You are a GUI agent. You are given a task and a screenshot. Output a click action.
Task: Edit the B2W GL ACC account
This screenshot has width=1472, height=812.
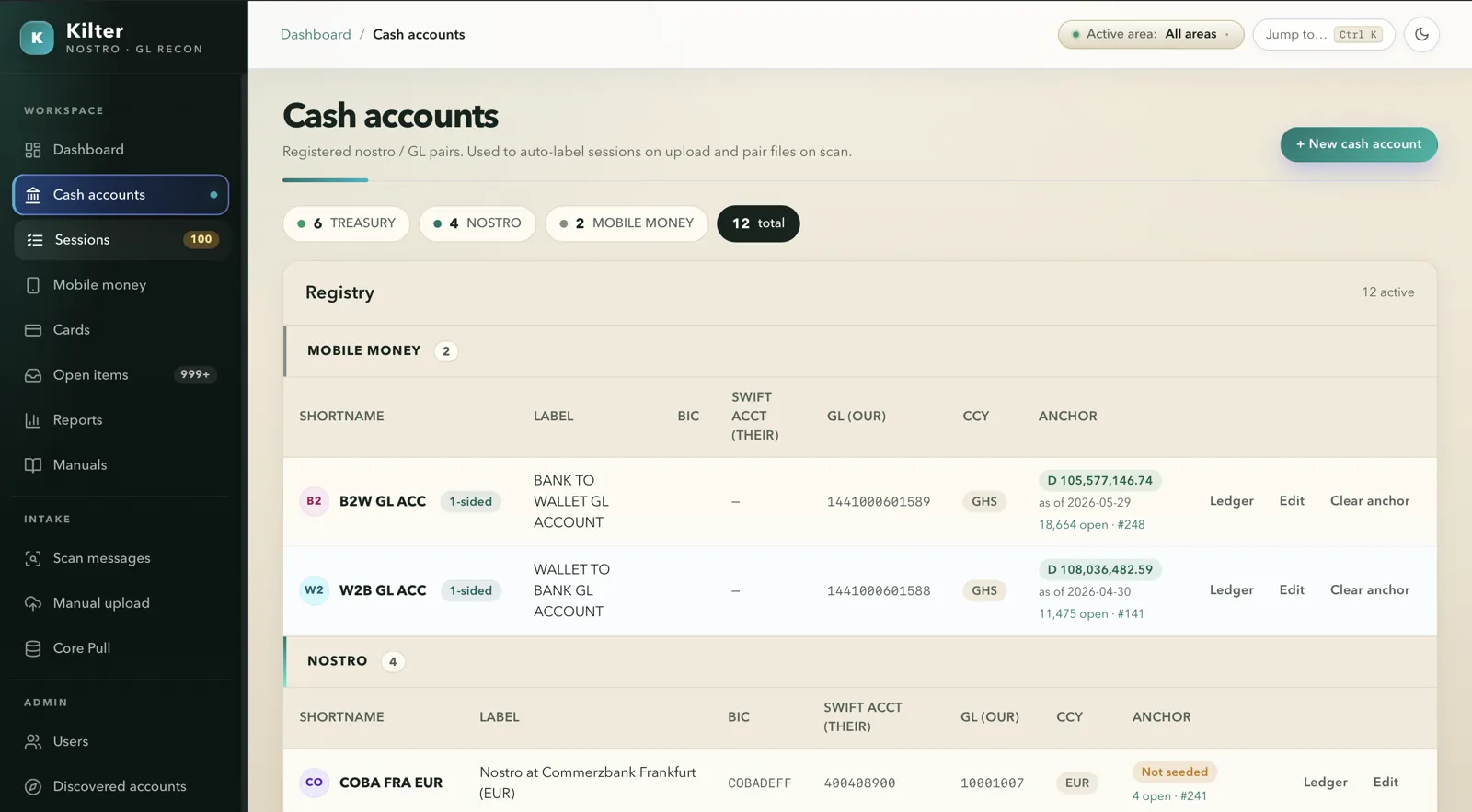point(1292,501)
